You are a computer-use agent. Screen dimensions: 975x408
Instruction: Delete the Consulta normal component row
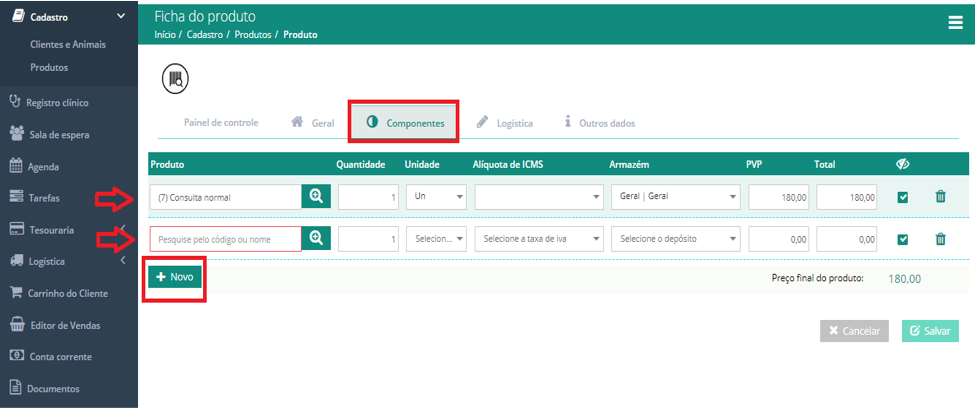(940, 197)
